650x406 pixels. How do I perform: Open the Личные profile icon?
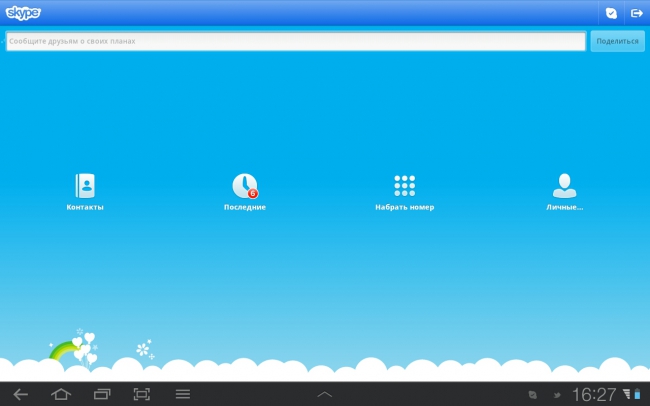click(564, 185)
